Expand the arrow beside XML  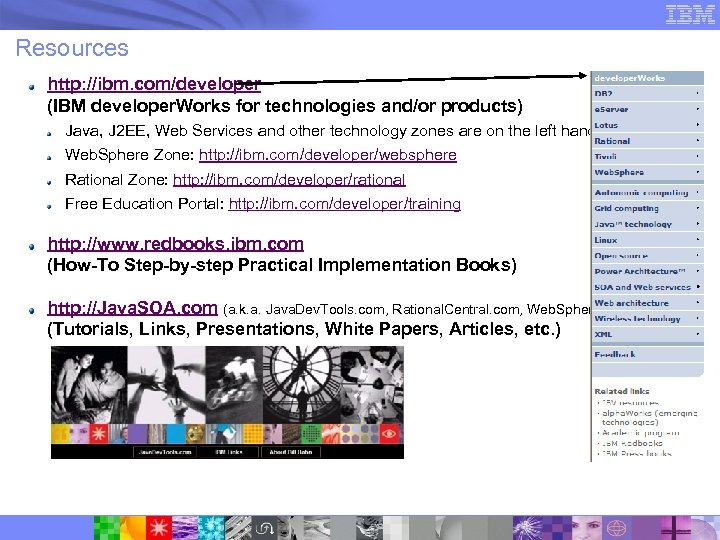698,334
